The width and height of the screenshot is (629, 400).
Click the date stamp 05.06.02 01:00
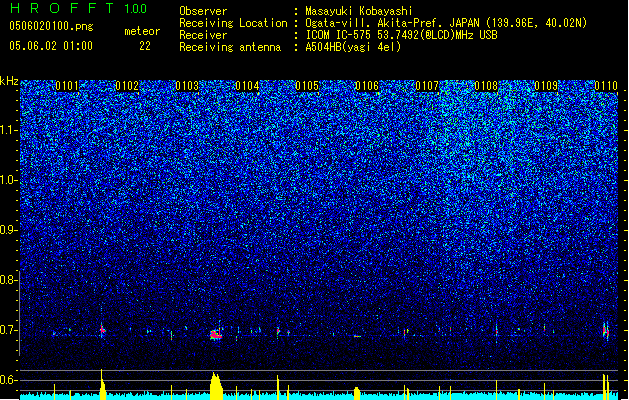pyautogui.click(x=51, y=46)
